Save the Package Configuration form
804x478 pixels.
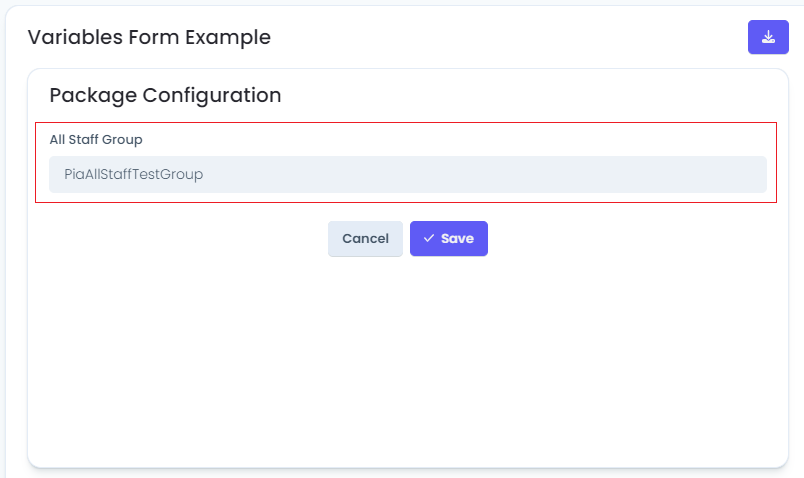point(449,238)
